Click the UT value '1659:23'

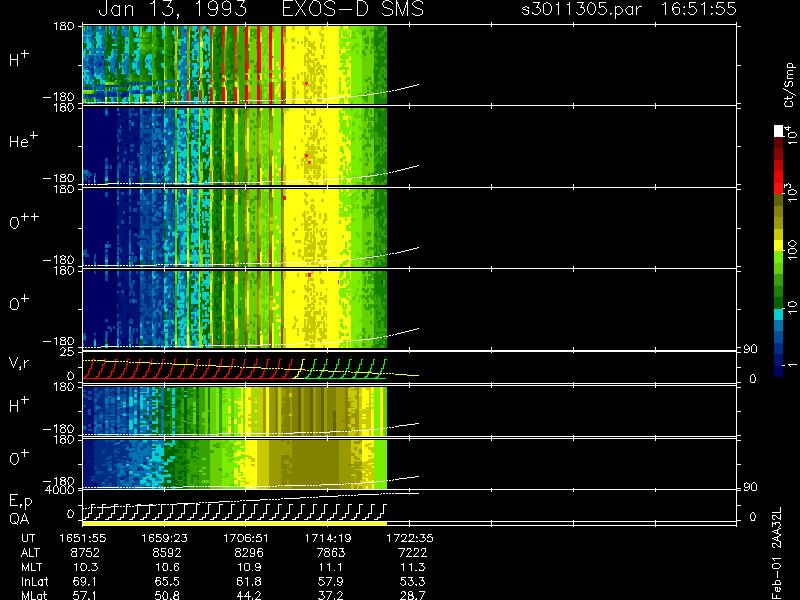tap(164, 538)
